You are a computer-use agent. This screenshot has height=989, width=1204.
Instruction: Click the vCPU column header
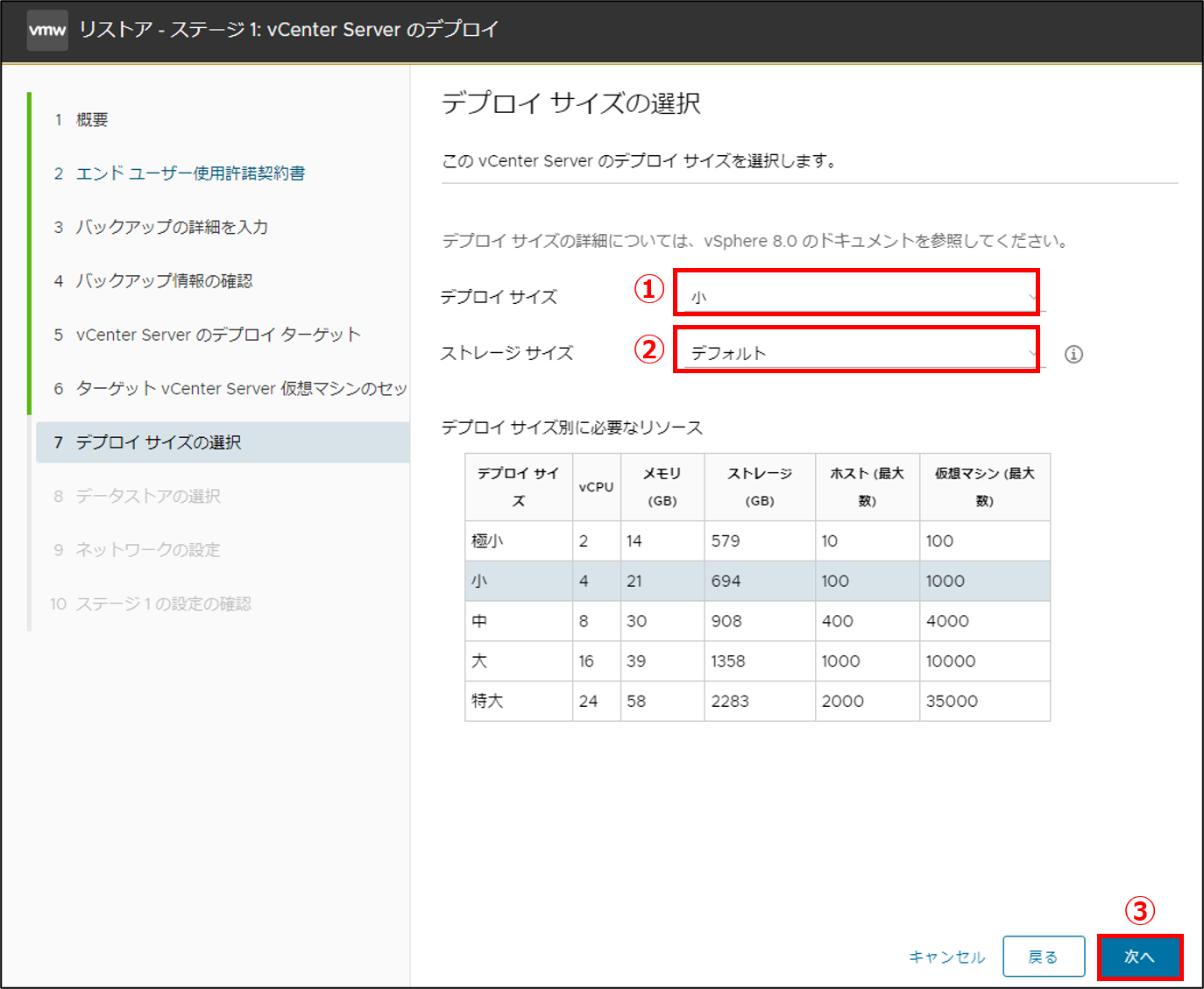click(x=597, y=487)
